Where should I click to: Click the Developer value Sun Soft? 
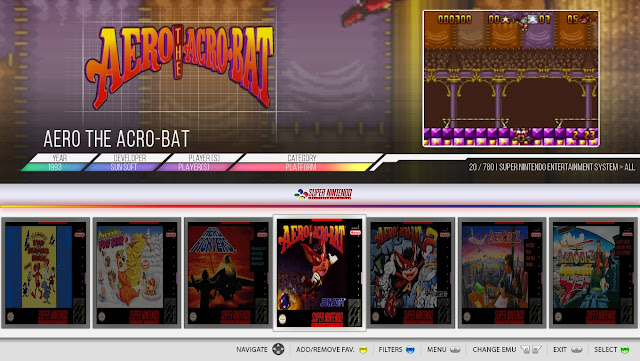tap(123, 167)
